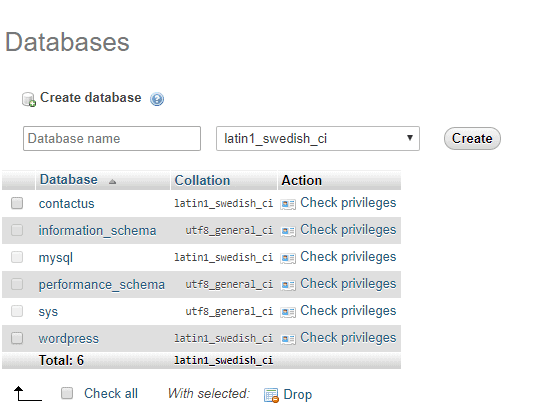This screenshot has width=540, height=418.
Task: Click mysql row latin1_swedish_ci collation
Action: click(x=224, y=258)
